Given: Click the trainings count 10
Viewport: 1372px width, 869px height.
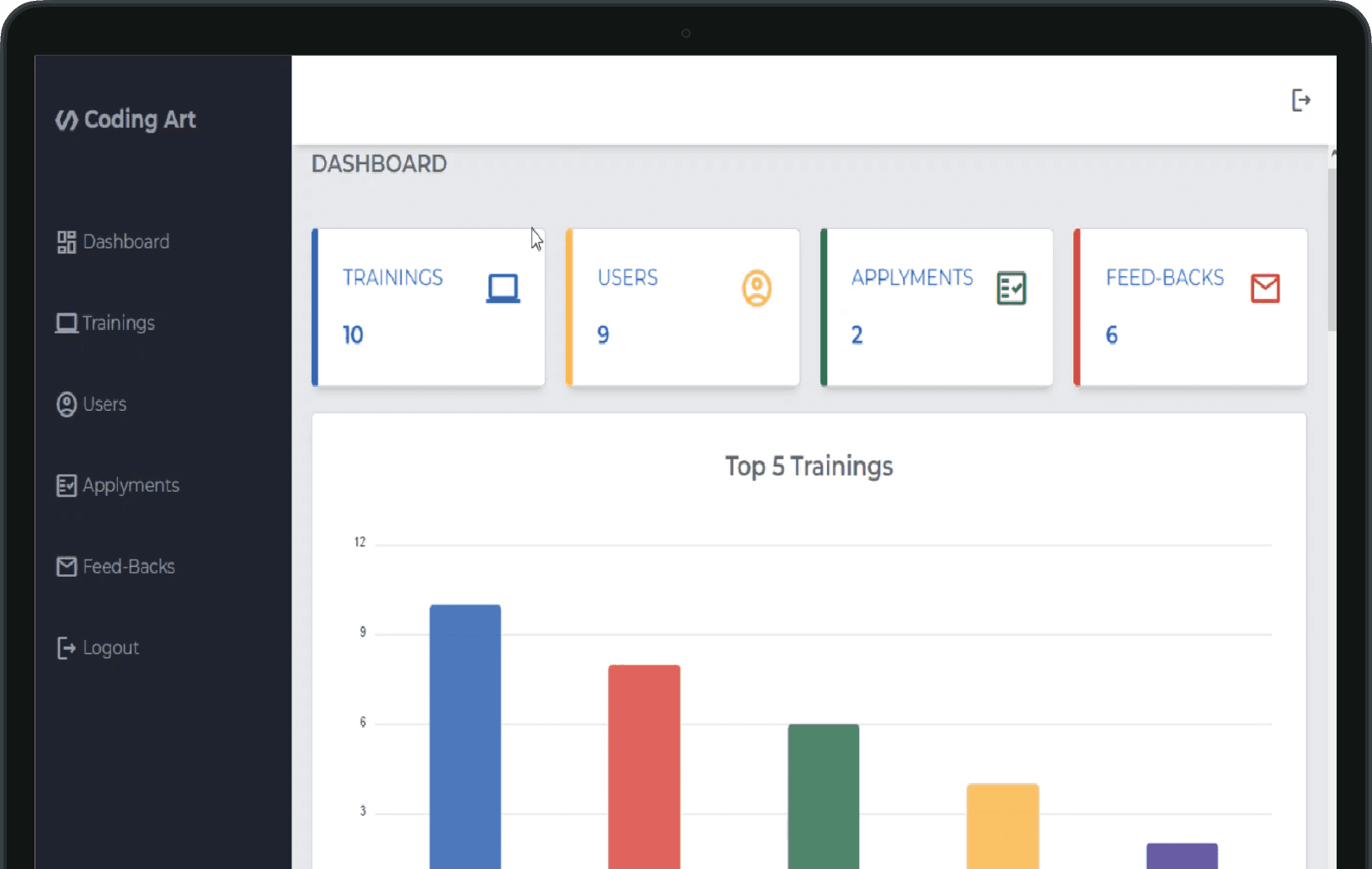Looking at the screenshot, I should tap(353, 335).
